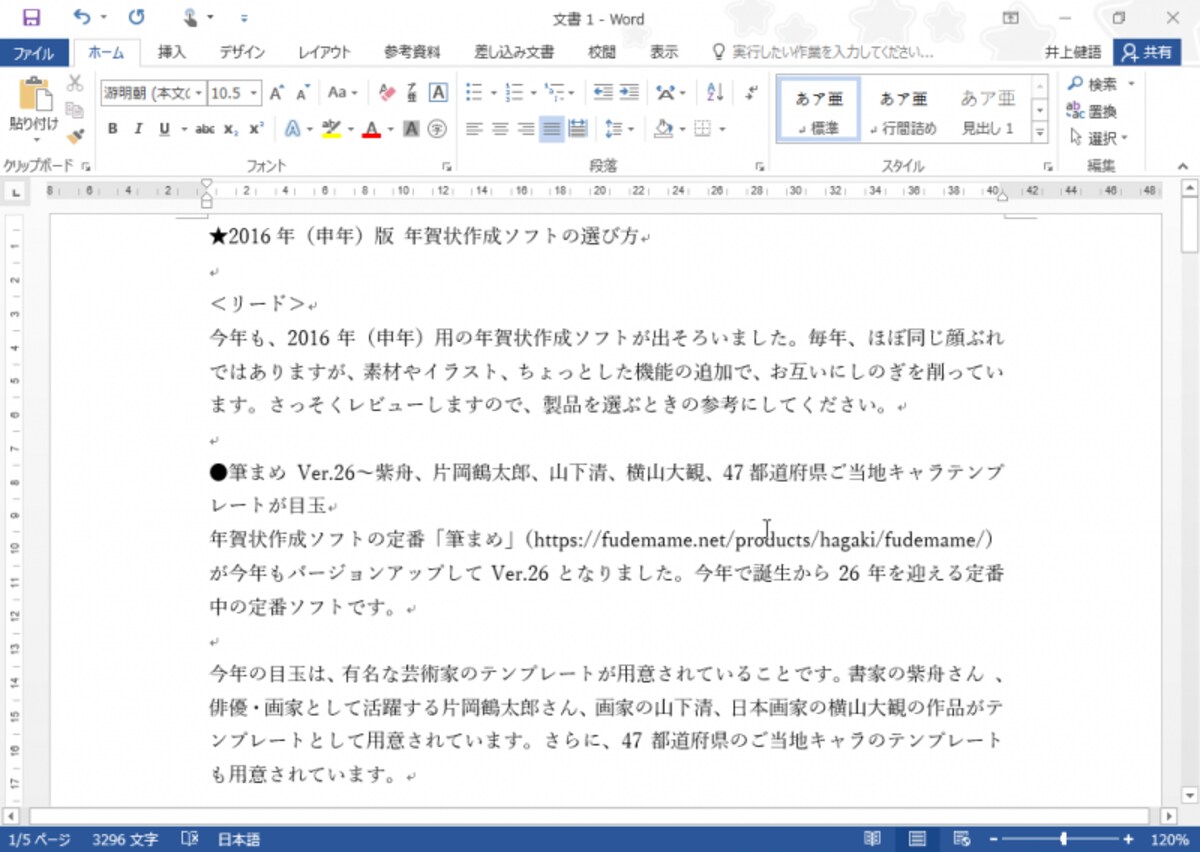Activate the Format Painter brush
The image size is (1200, 852).
75,135
